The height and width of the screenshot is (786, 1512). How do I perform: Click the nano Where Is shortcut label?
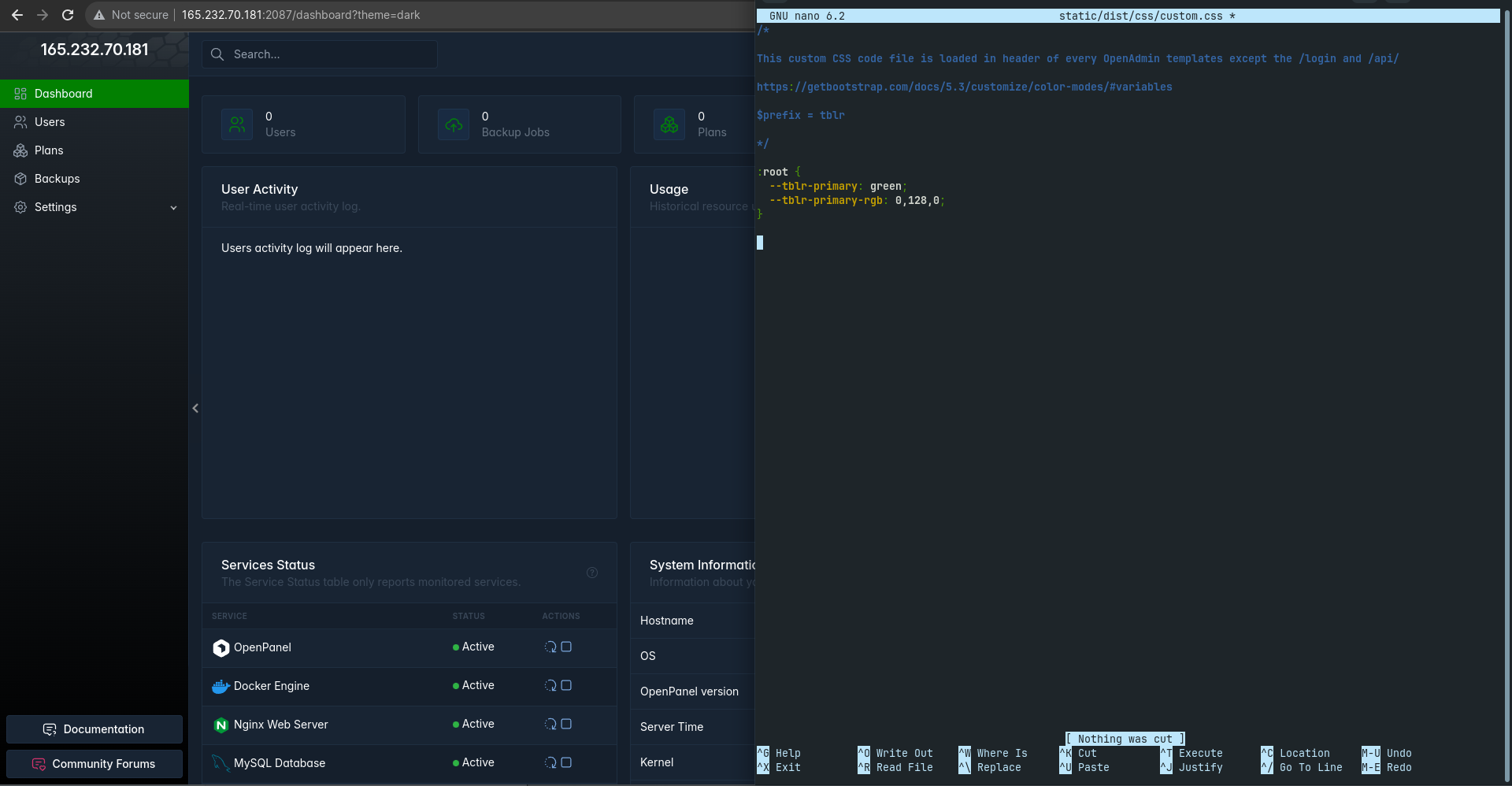click(x=1002, y=753)
